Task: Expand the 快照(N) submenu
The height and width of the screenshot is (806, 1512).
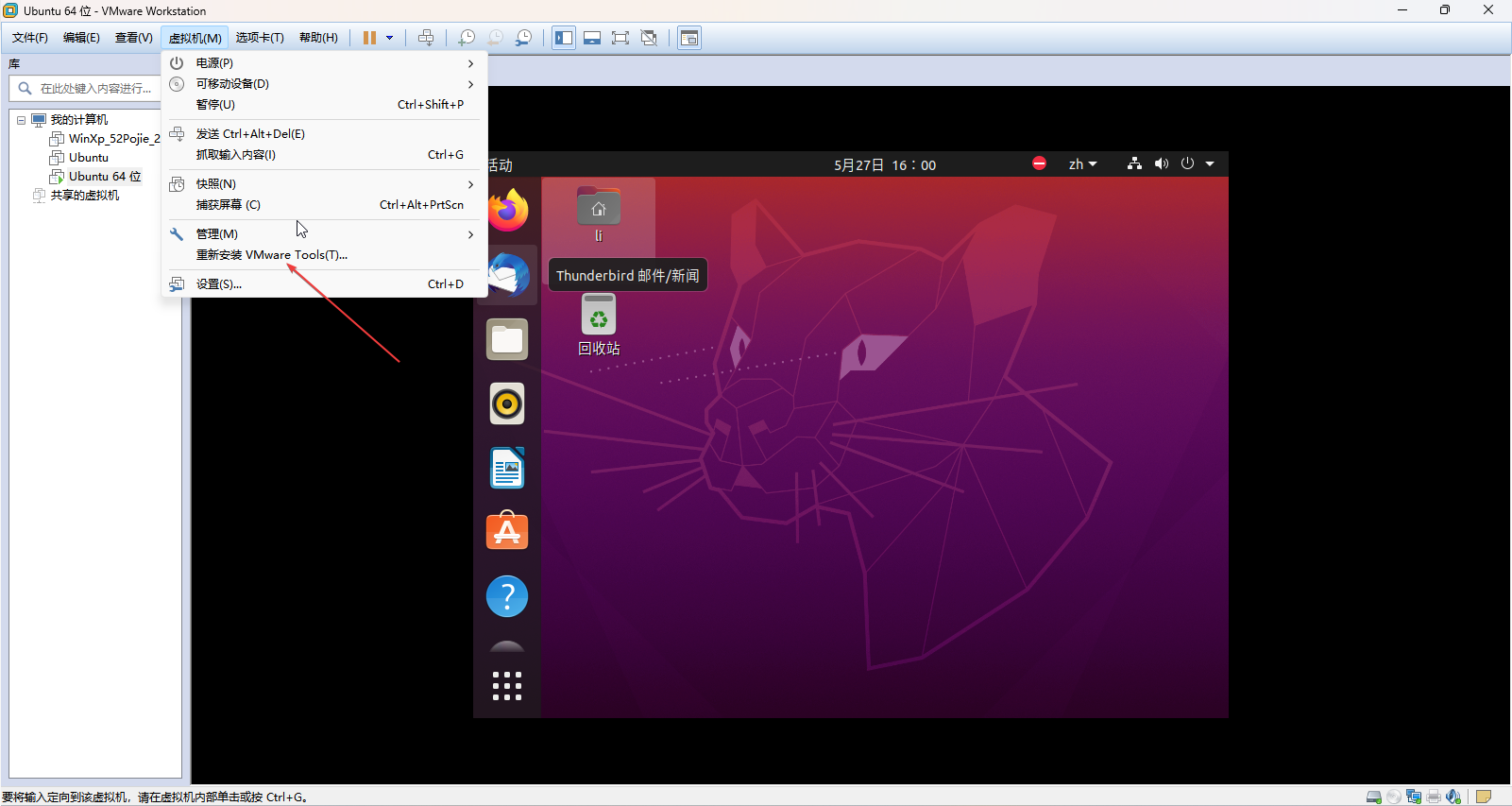Action: 324,184
